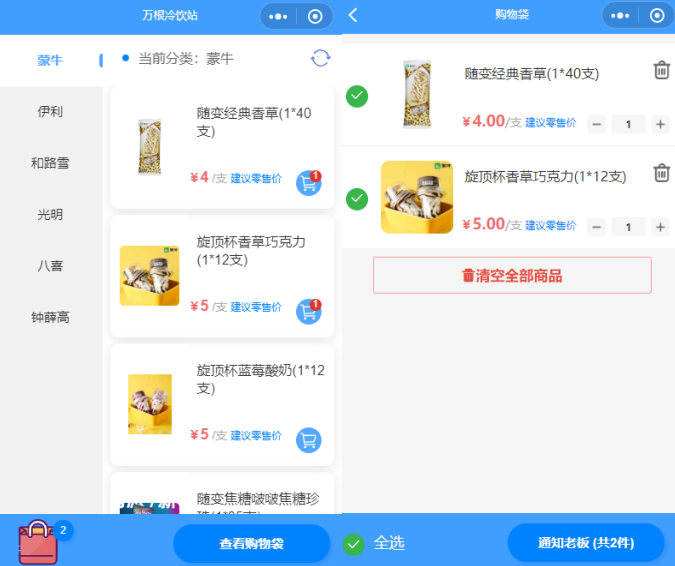
Task: Click bag item title 旋顶杯香草巧克力(1*12支)
Action: (545, 176)
